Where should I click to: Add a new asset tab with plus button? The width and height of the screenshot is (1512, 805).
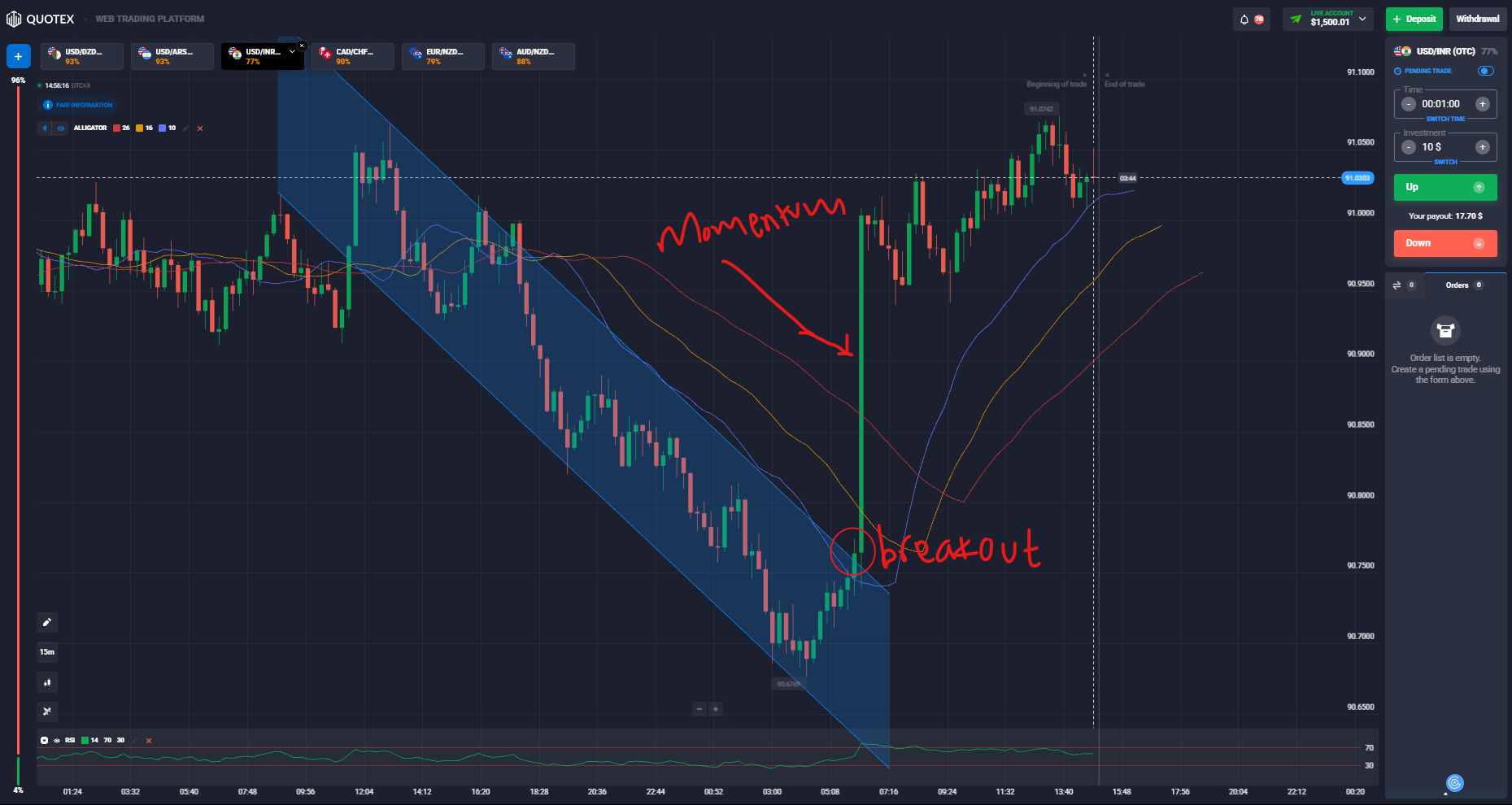[19, 56]
